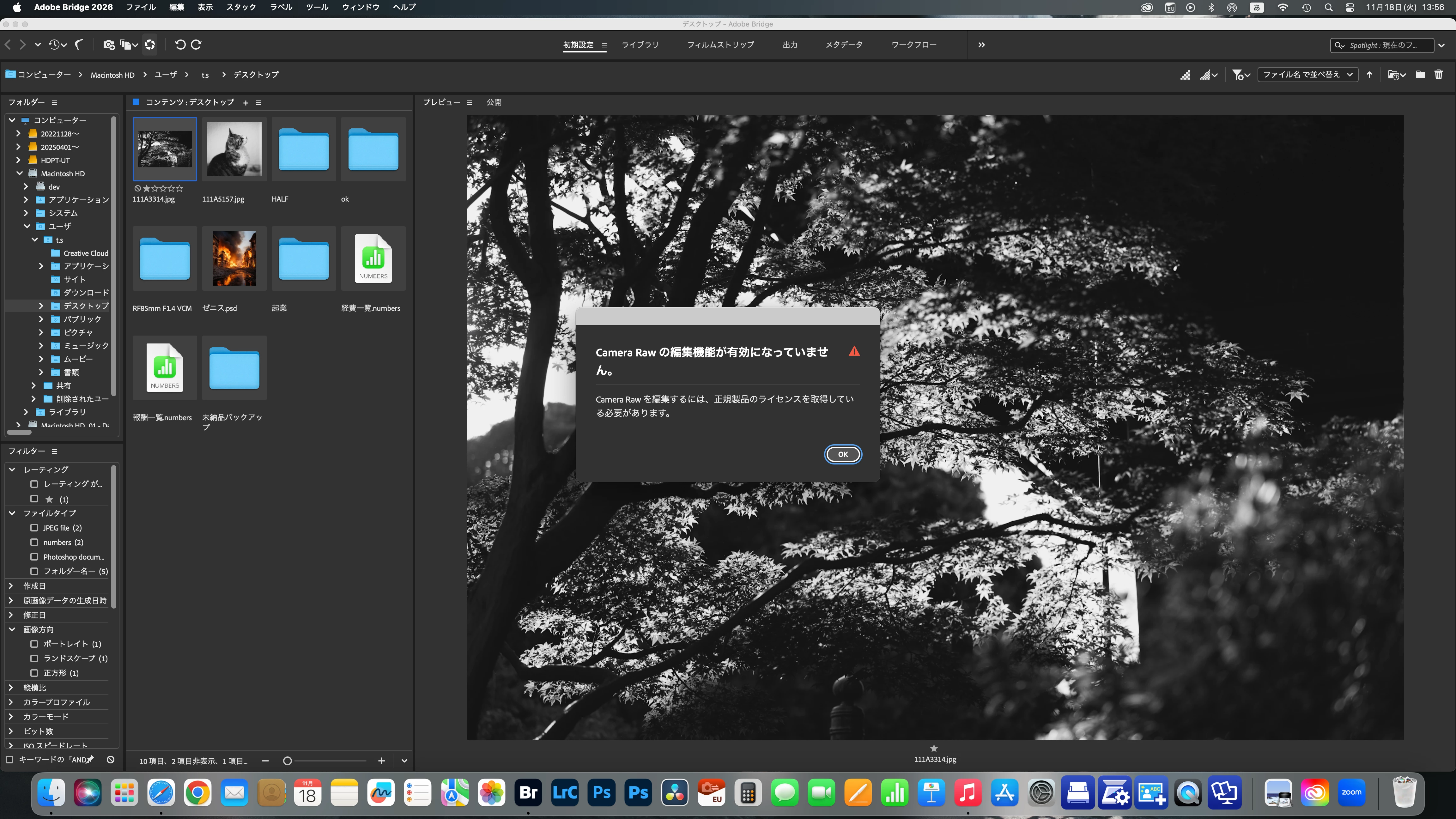This screenshot has width=1456, height=819.
Task: Click OK in the Camera Raw dialog
Action: click(x=842, y=454)
